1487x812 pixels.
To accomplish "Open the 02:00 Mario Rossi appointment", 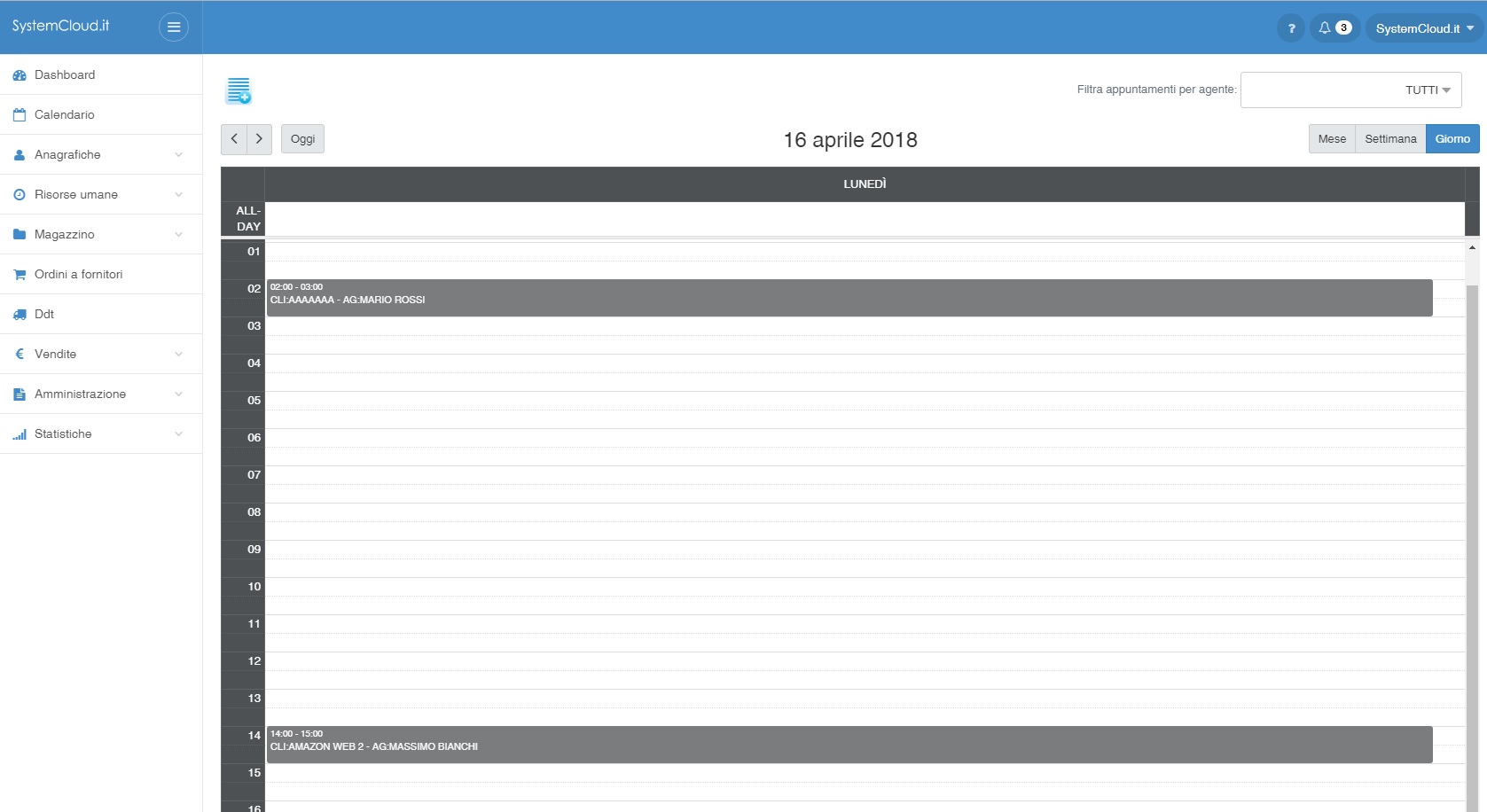I will pyautogui.click(x=849, y=298).
